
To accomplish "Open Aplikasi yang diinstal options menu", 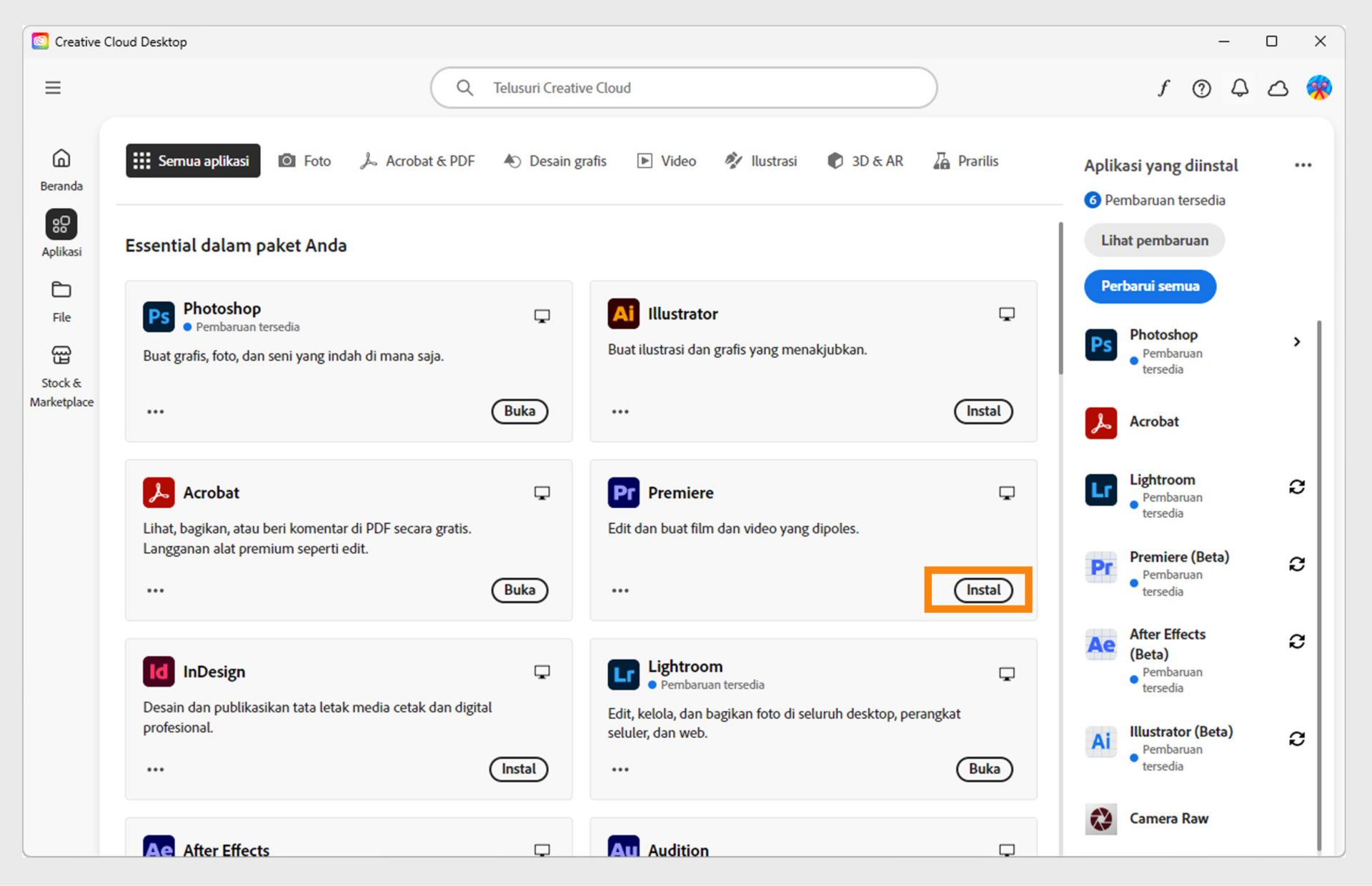I will pyautogui.click(x=1303, y=165).
